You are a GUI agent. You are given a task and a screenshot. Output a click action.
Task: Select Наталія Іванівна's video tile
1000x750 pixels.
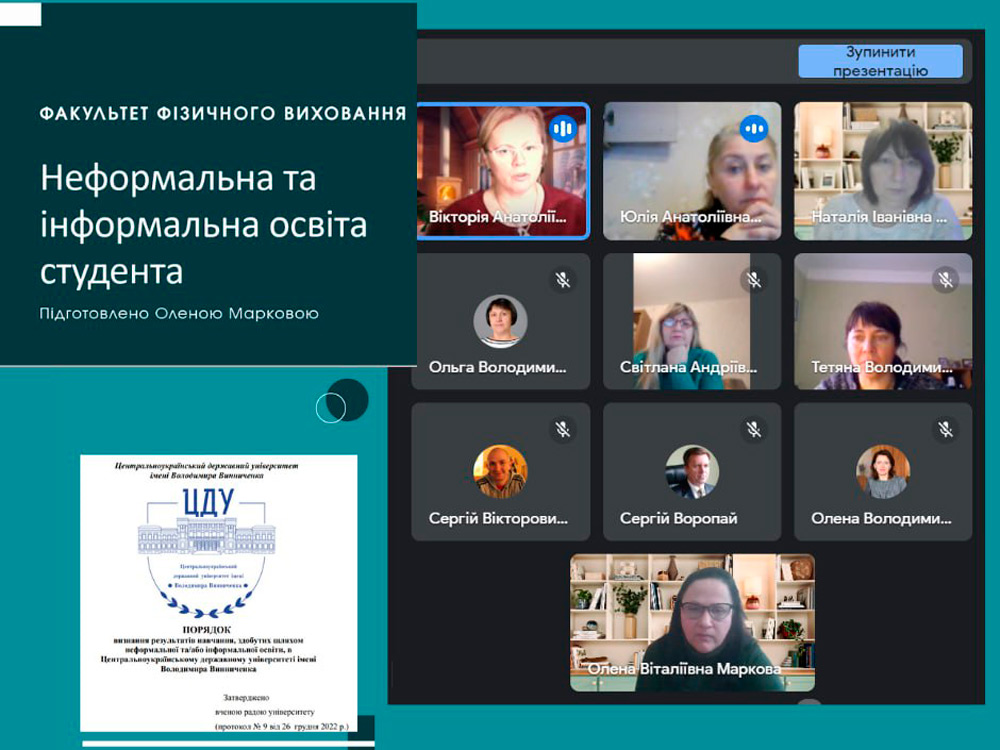(x=883, y=170)
